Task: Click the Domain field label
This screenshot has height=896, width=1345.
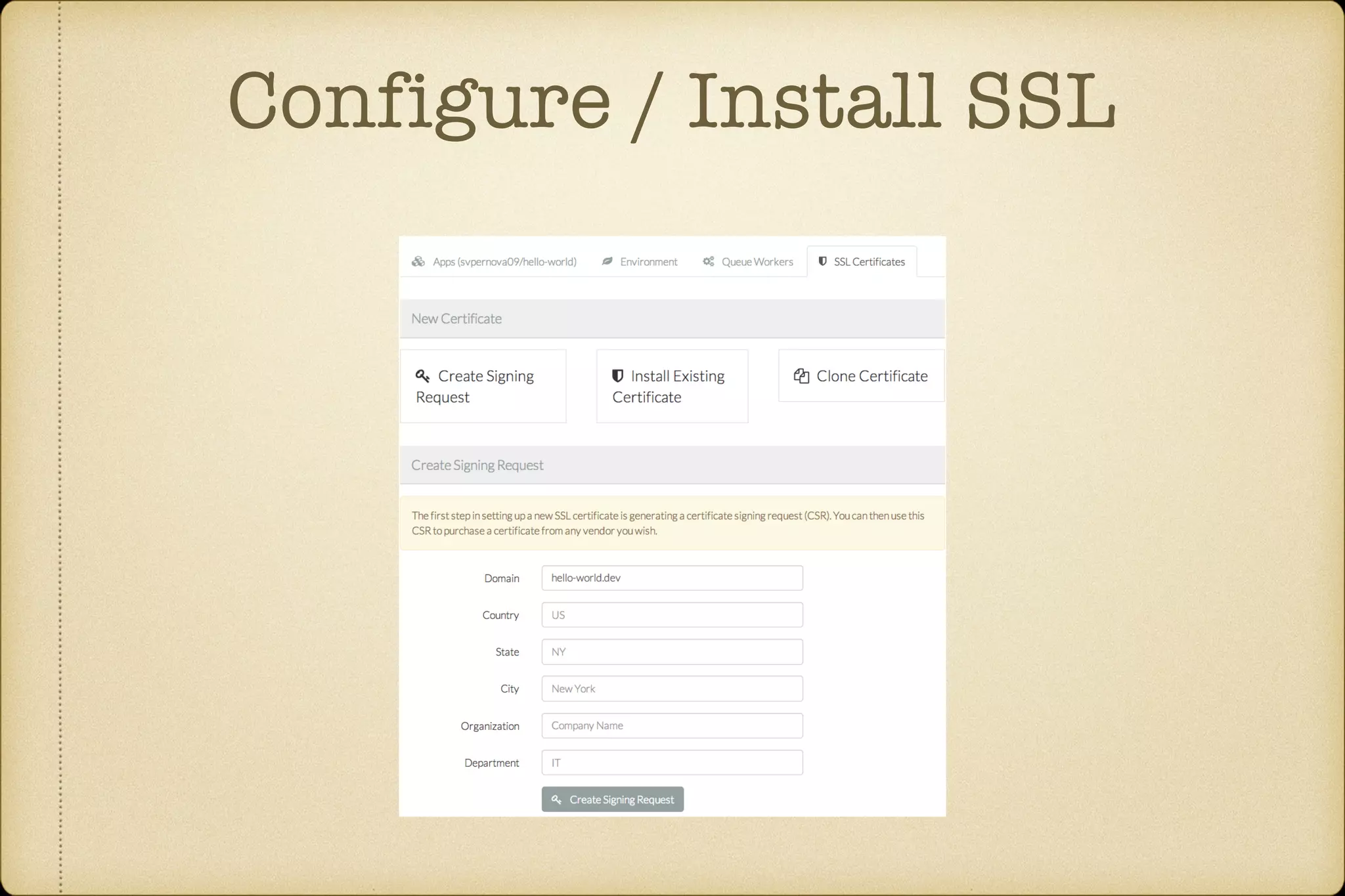Action: pos(502,578)
